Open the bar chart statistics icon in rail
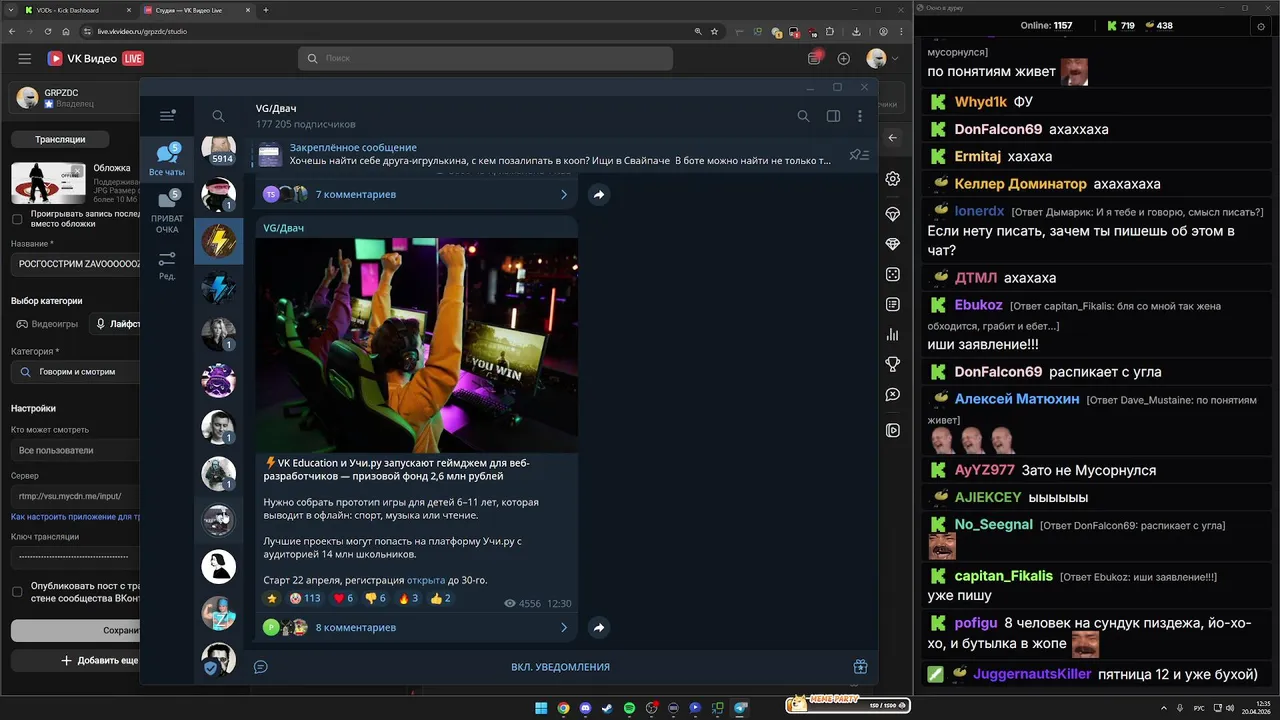 (x=893, y=334)
